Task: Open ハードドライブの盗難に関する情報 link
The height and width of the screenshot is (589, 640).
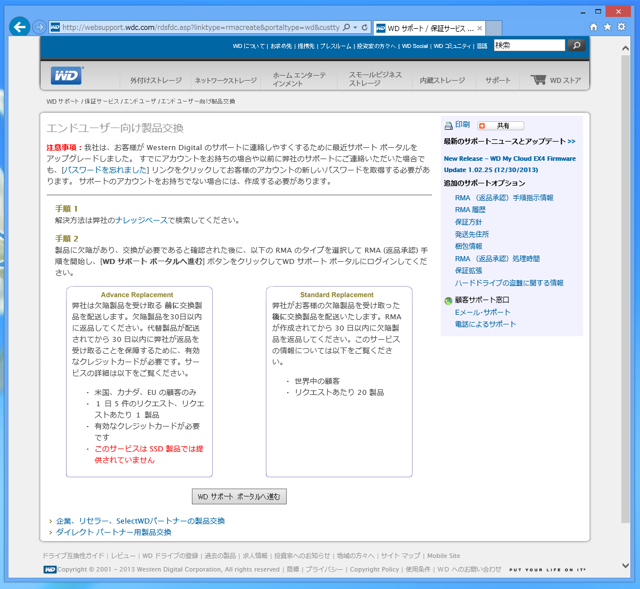Action: (x=509, y=283)
